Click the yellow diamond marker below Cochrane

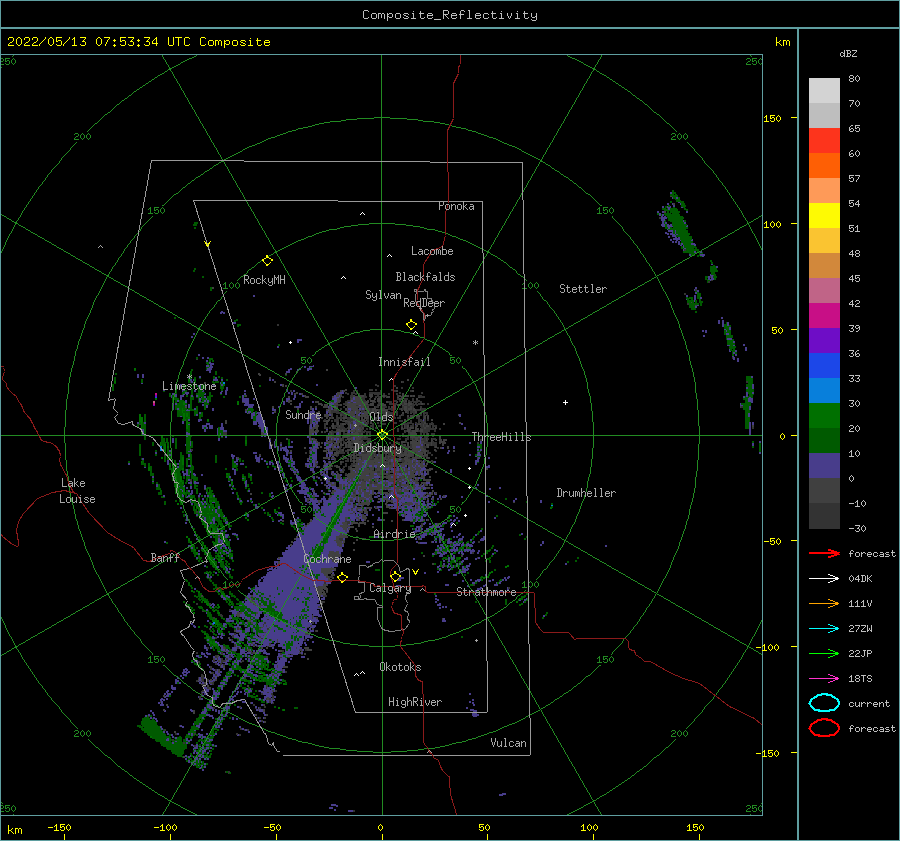pyautogui.click(x=343, y=577)
